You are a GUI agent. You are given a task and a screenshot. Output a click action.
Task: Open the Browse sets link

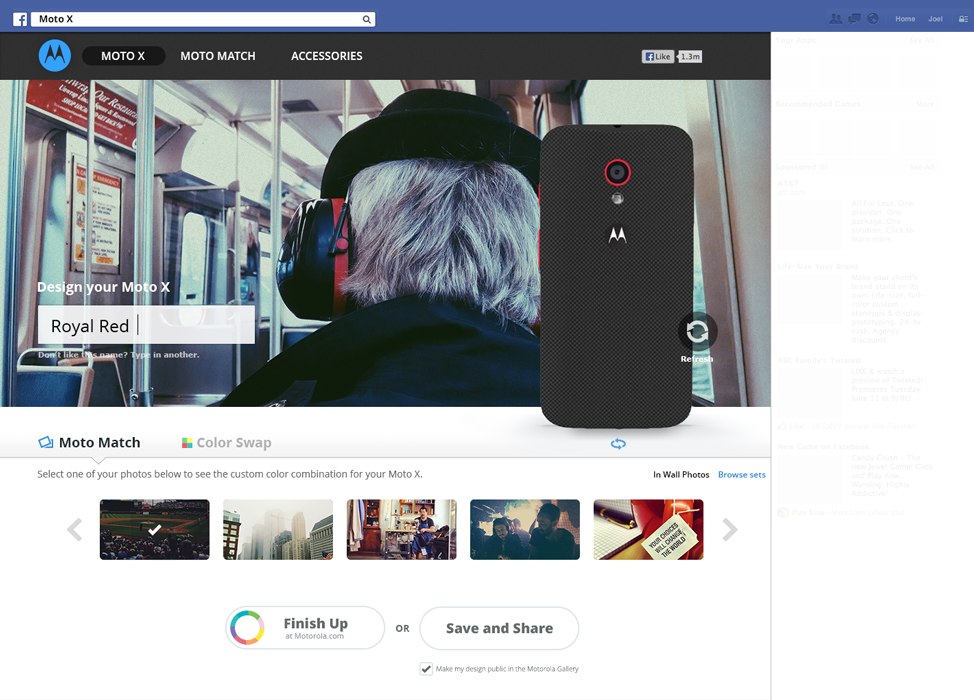pyautogui.click(x=742, y=475)
